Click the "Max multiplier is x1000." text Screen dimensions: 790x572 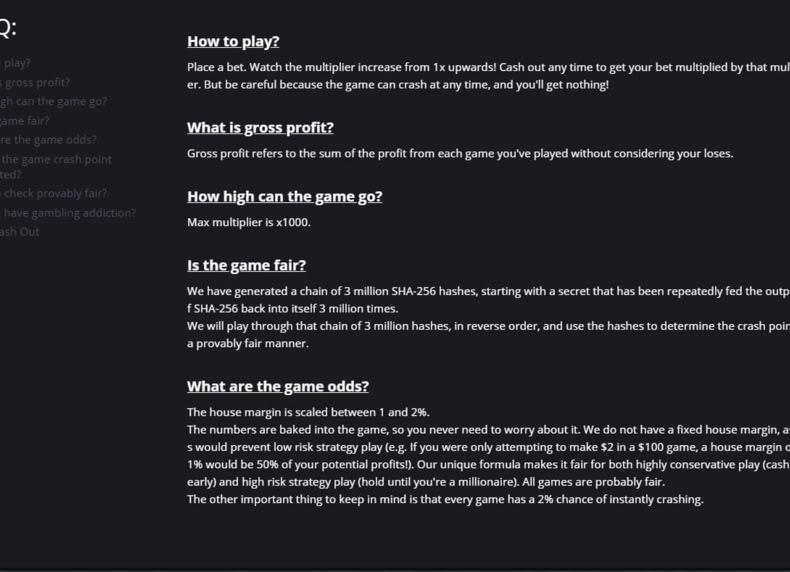coord(248,222)
